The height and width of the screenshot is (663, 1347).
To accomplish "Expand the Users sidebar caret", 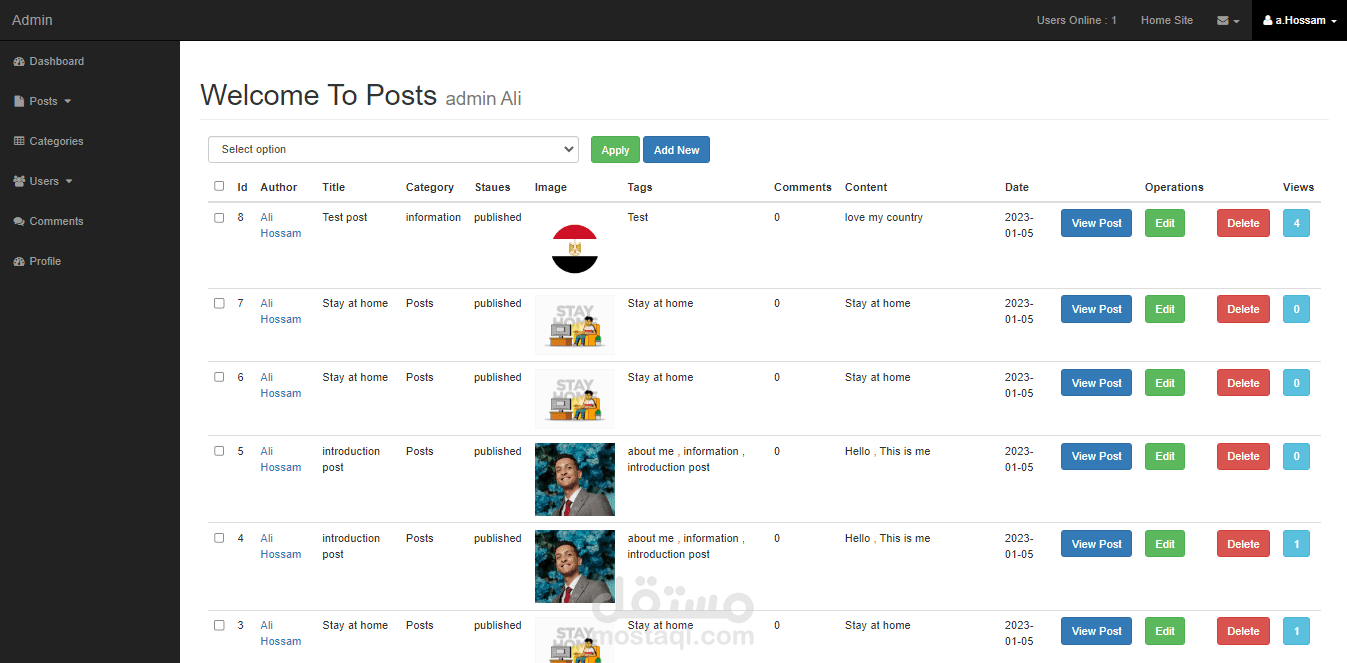I will 69,182.
